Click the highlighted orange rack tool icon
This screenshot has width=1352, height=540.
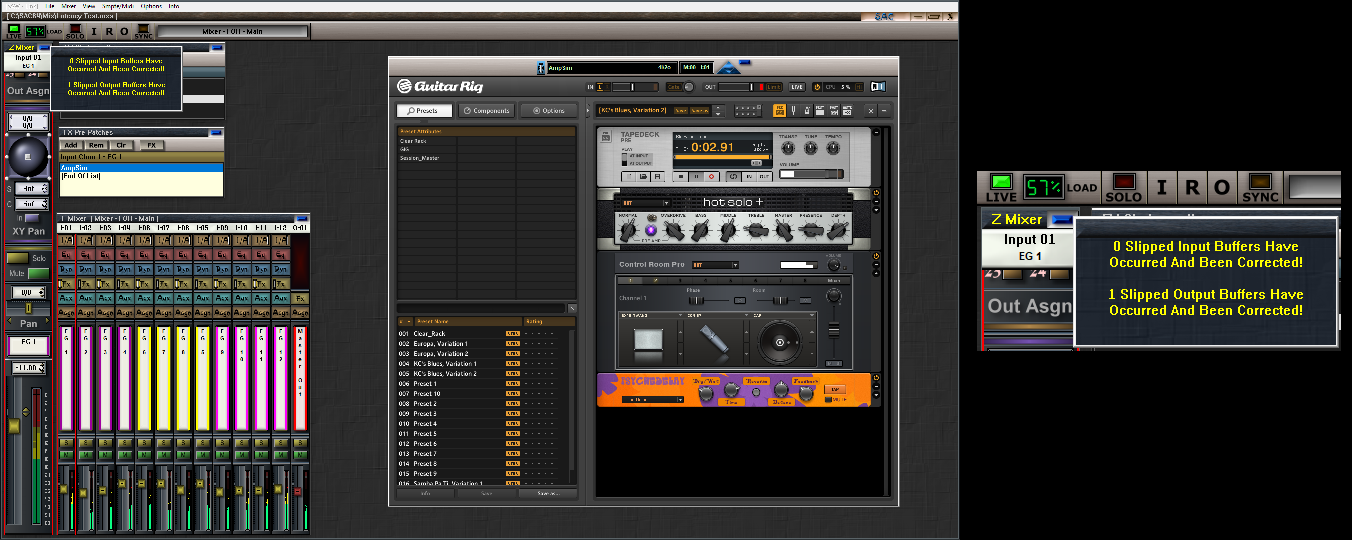tap(779, 110)
